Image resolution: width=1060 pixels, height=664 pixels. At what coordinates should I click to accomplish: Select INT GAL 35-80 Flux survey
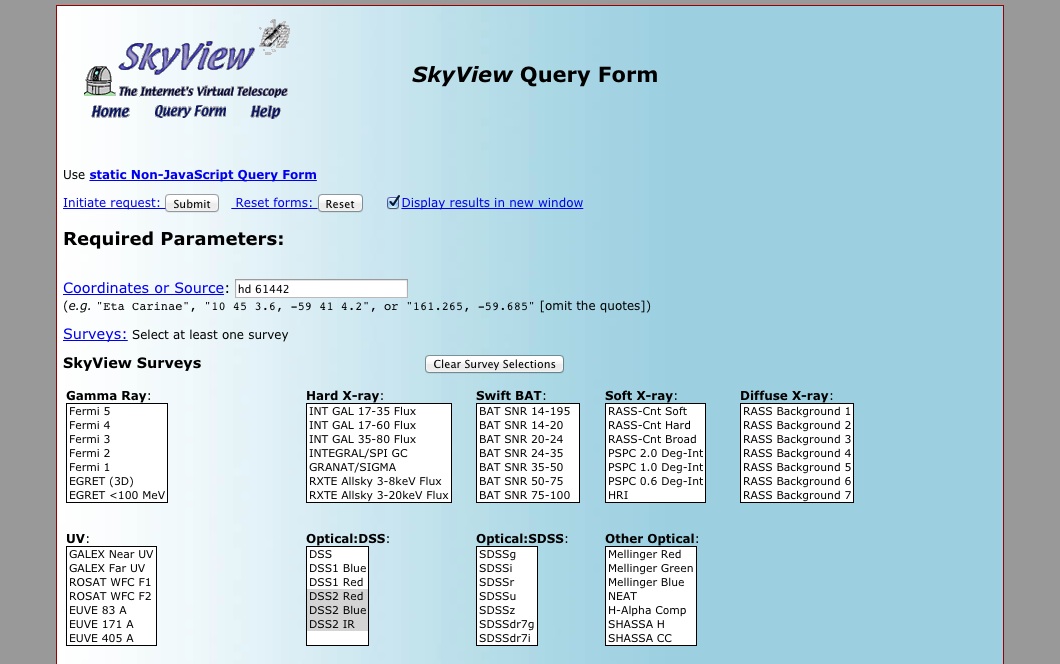tap(379, 439)
